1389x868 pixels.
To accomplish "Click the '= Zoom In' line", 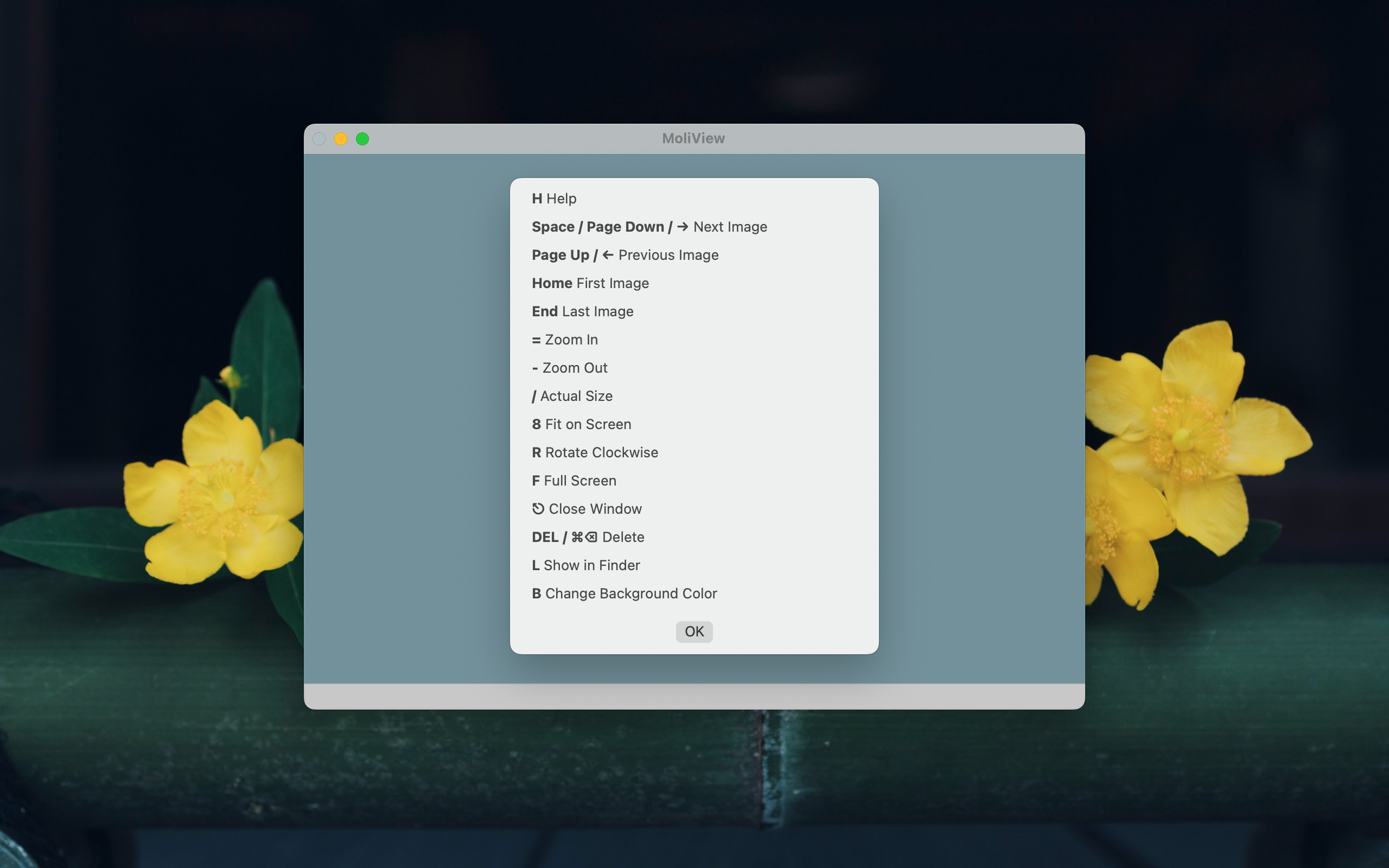I will point(565,339).
